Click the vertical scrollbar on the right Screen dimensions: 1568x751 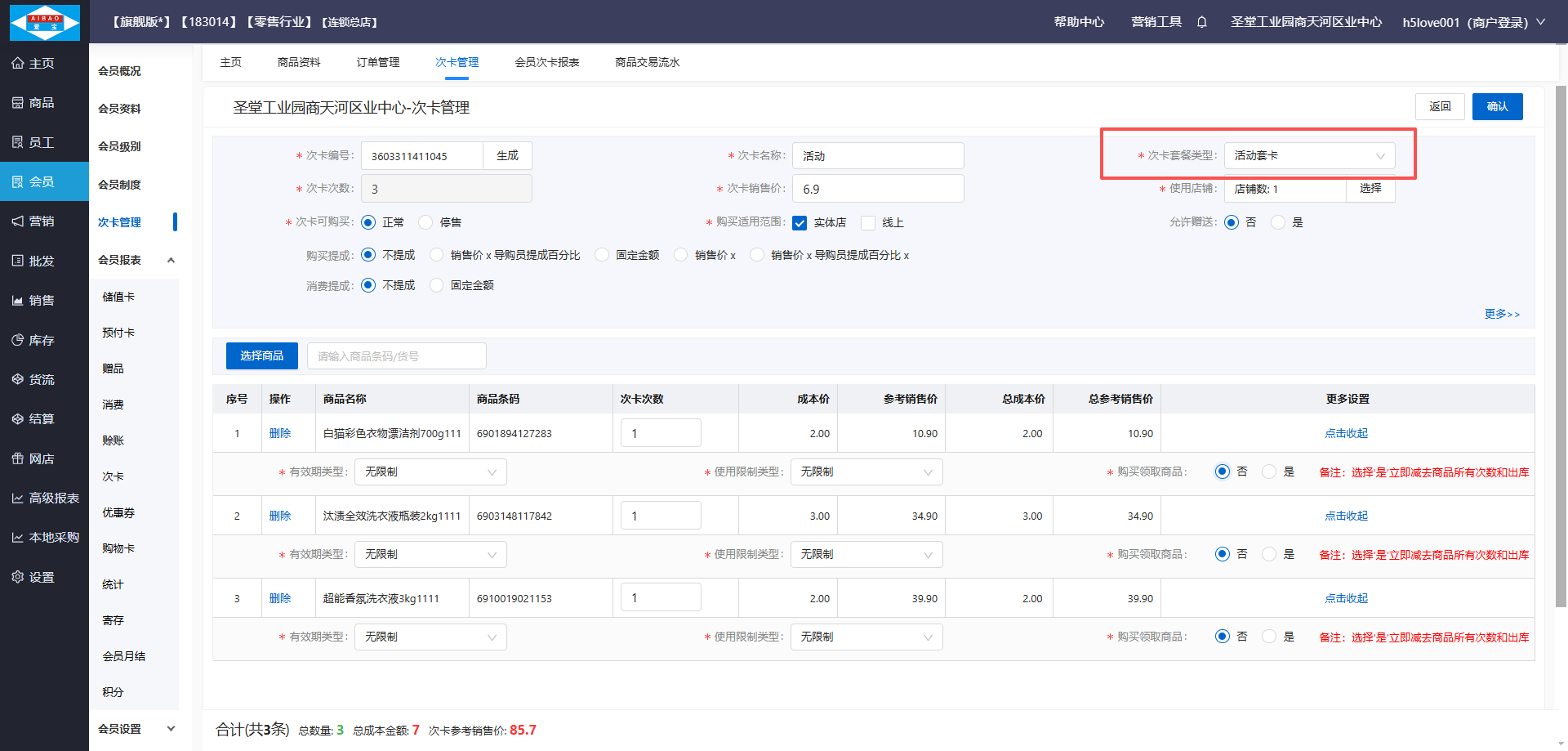[x=1561, y=343]
